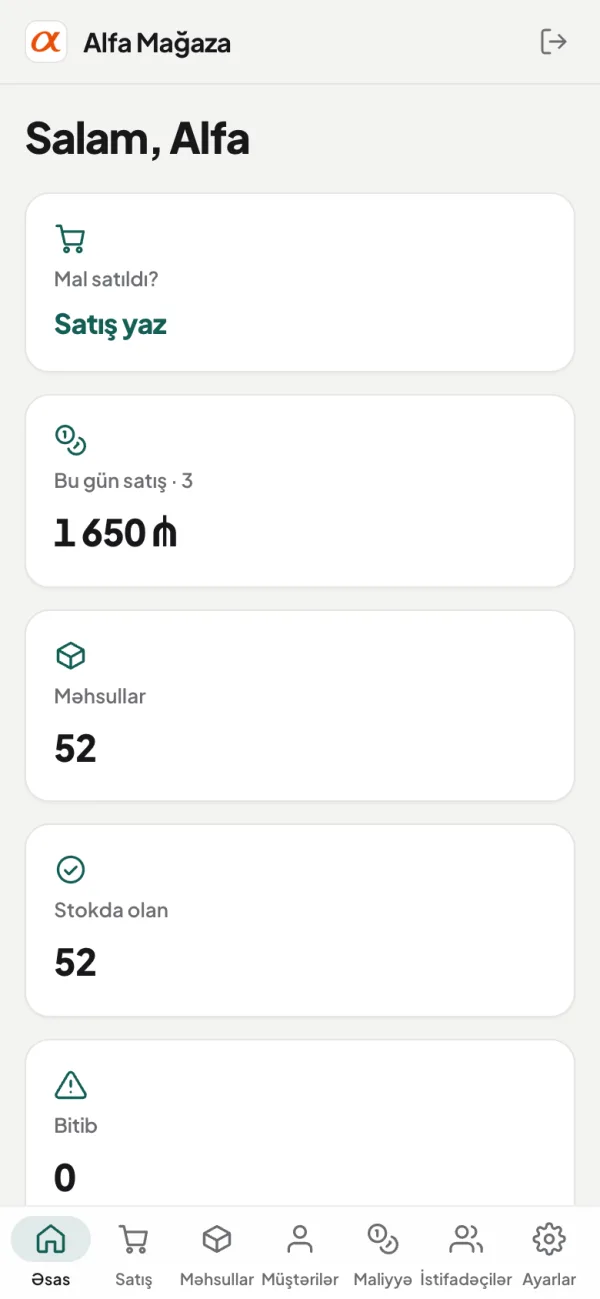
Task: Open the Müştərilər tab
Action: (300, 1252)
